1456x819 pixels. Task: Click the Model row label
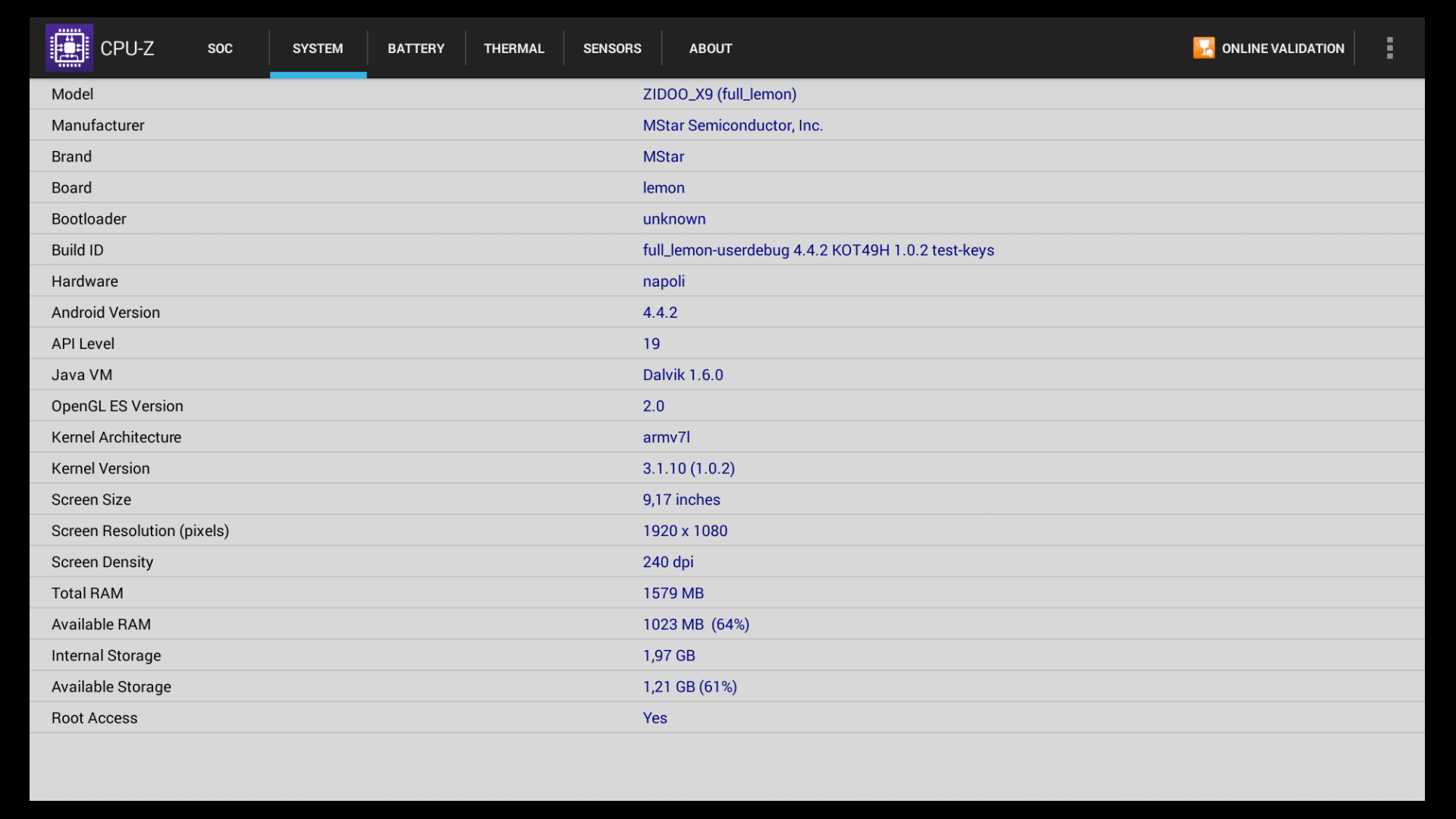click(73, 94)
